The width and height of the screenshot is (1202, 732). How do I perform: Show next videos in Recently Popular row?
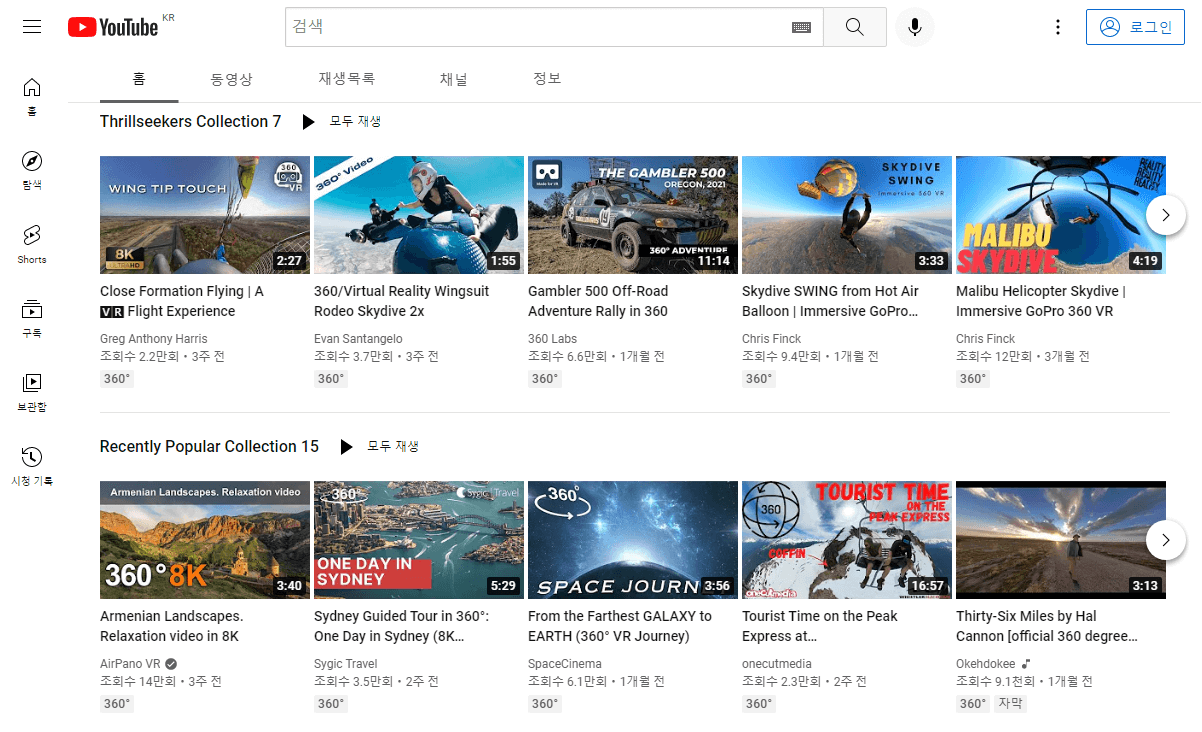pos(1166,540)
